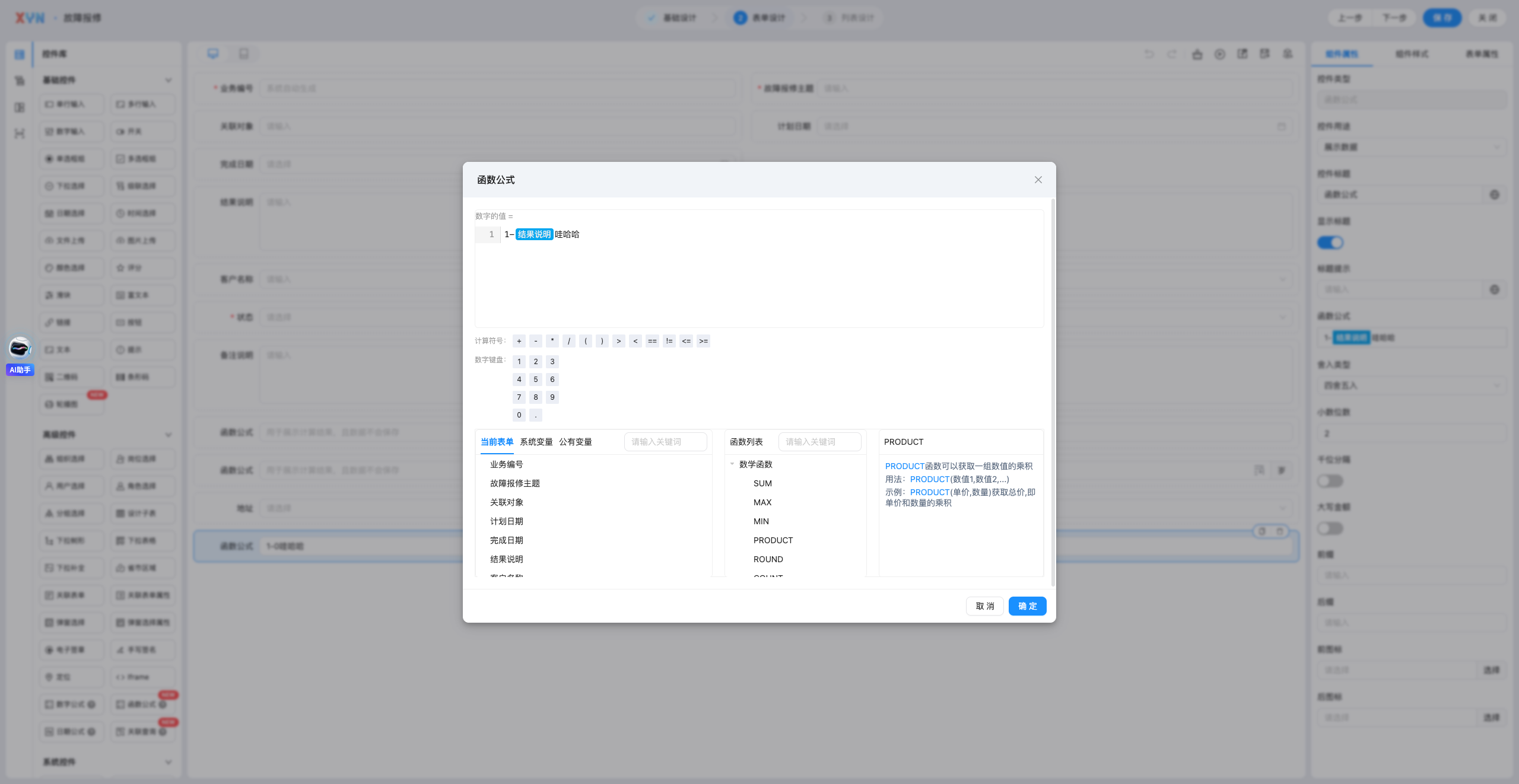This screenshot has height=784, width=1519.
Task: Confirm with the 确定 button
Action: [x=1028, y=606]
